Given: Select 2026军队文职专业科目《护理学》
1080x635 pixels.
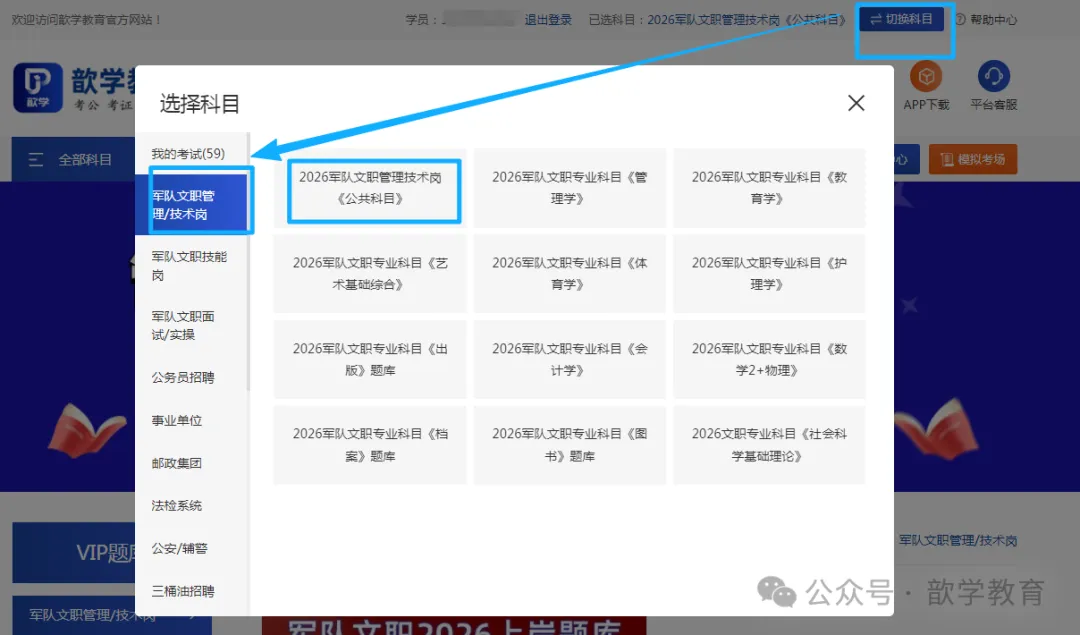Looking at the screenshot, I should [x=769, y=273].
